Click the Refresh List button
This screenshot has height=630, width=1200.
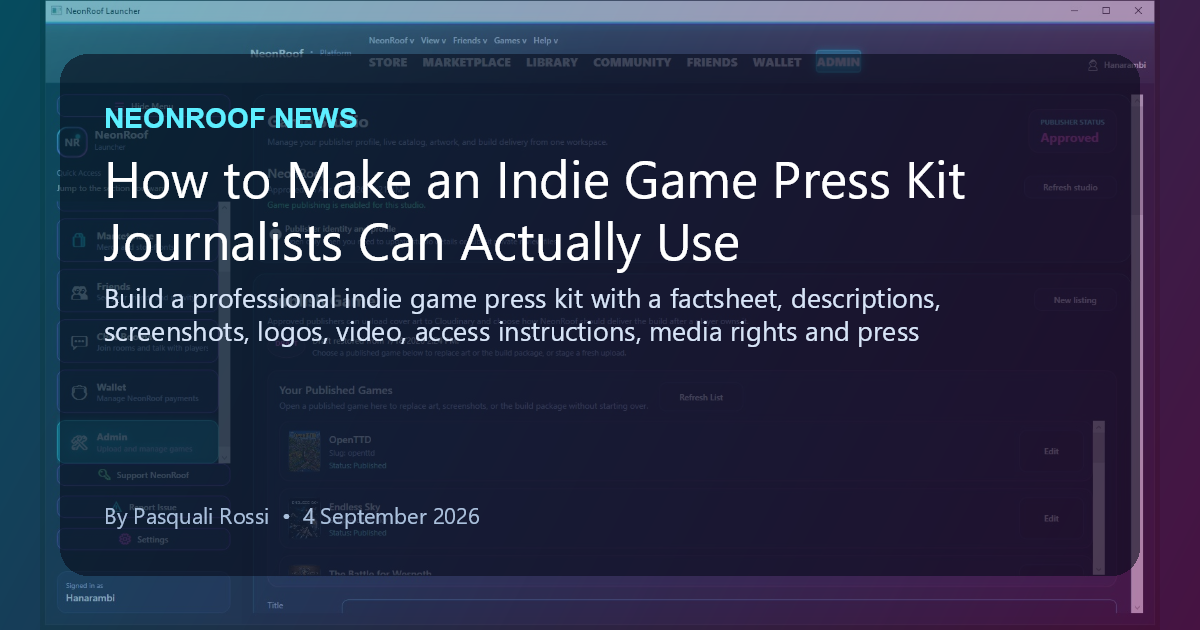pyautogui.click(x=701, y=397)
